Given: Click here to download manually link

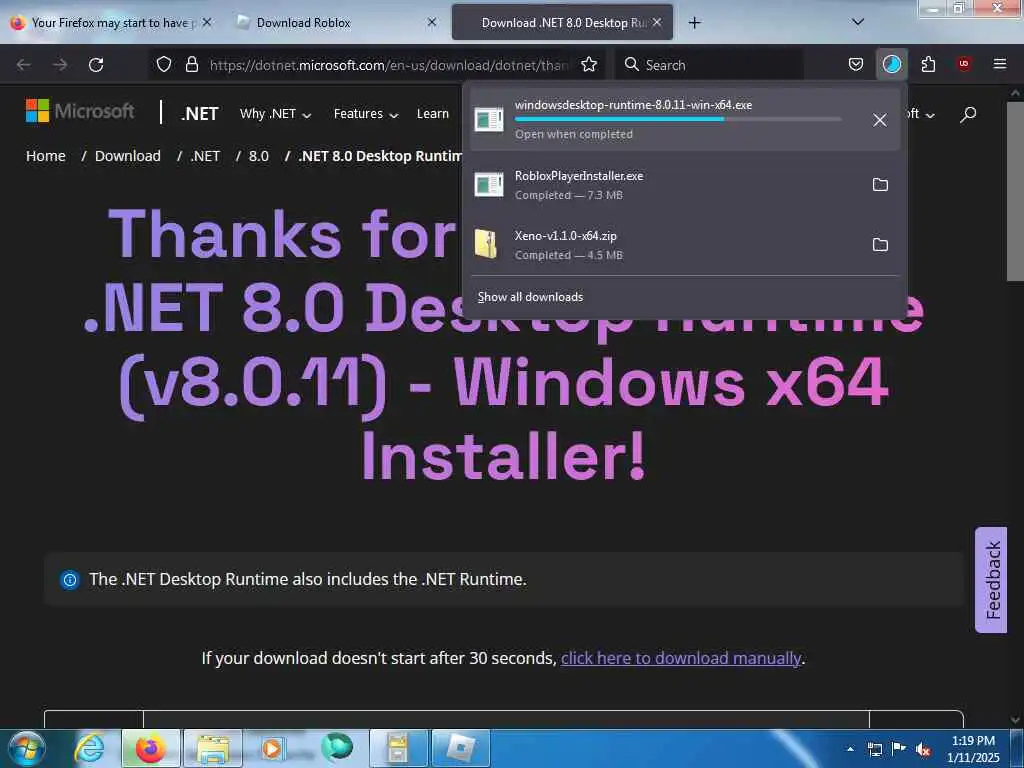Looking at the screenshot, I should (681, 658).
